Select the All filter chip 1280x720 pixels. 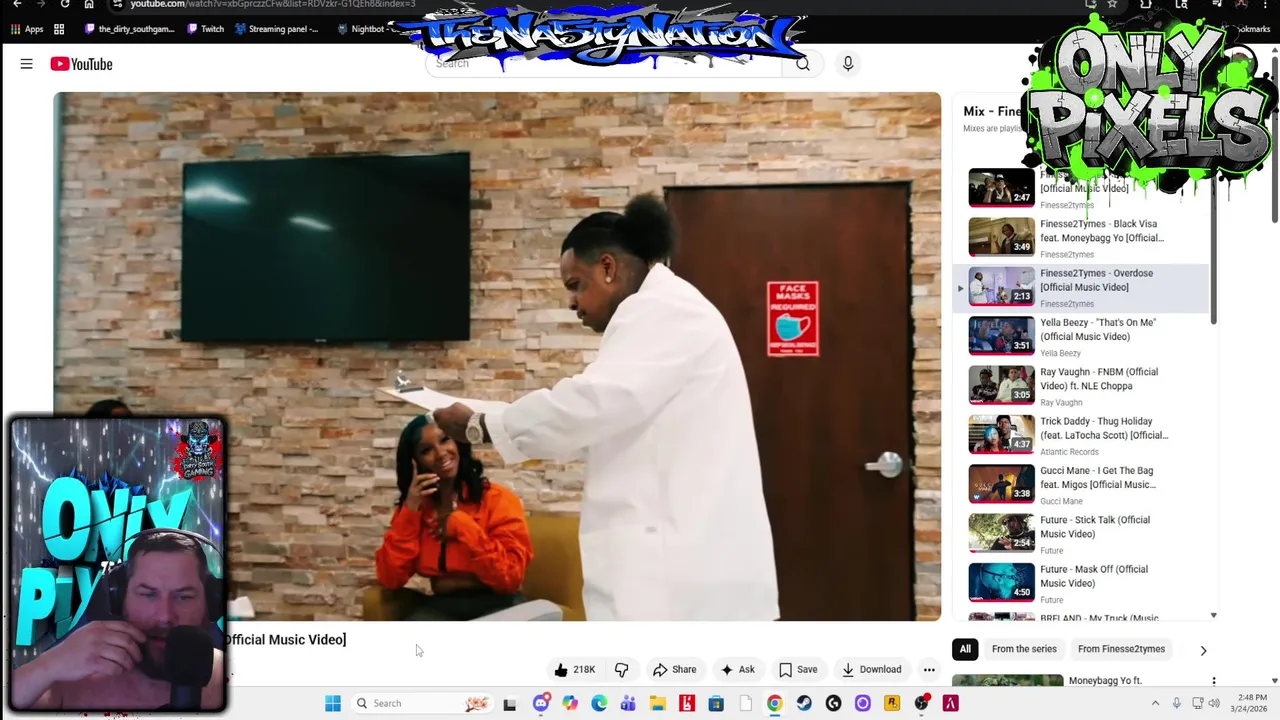965,649
